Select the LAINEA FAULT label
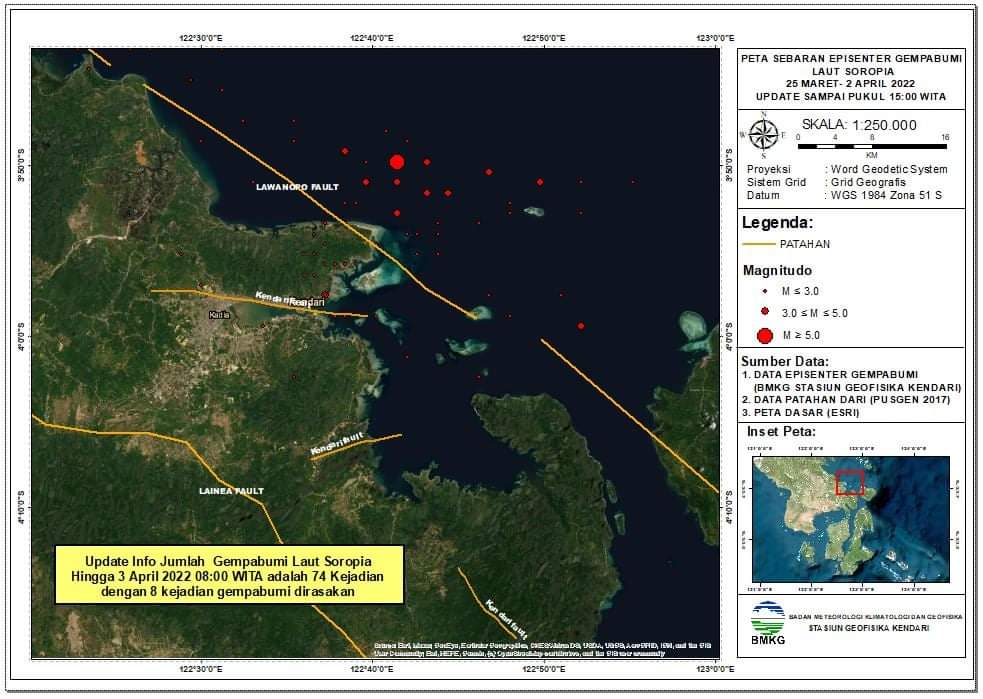This screenshot has width=983, height=699. (x=231, y=491)
